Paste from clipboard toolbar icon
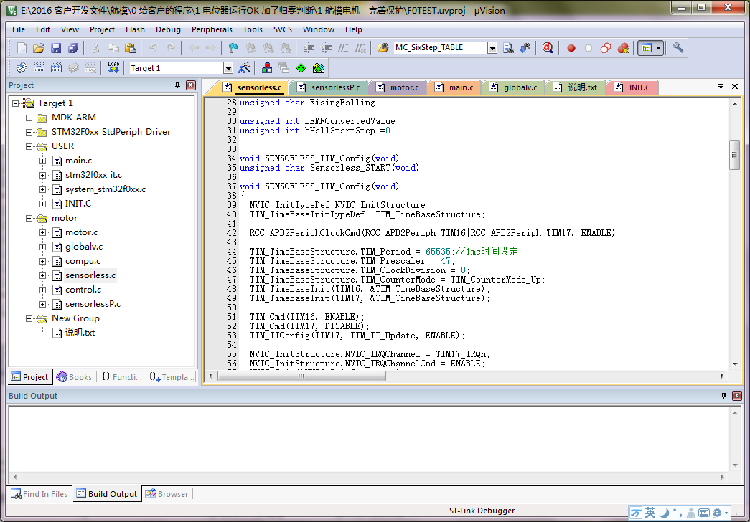The width and height of the screenshot is (750, 522). pyautogui.click(x=131, y=48)
